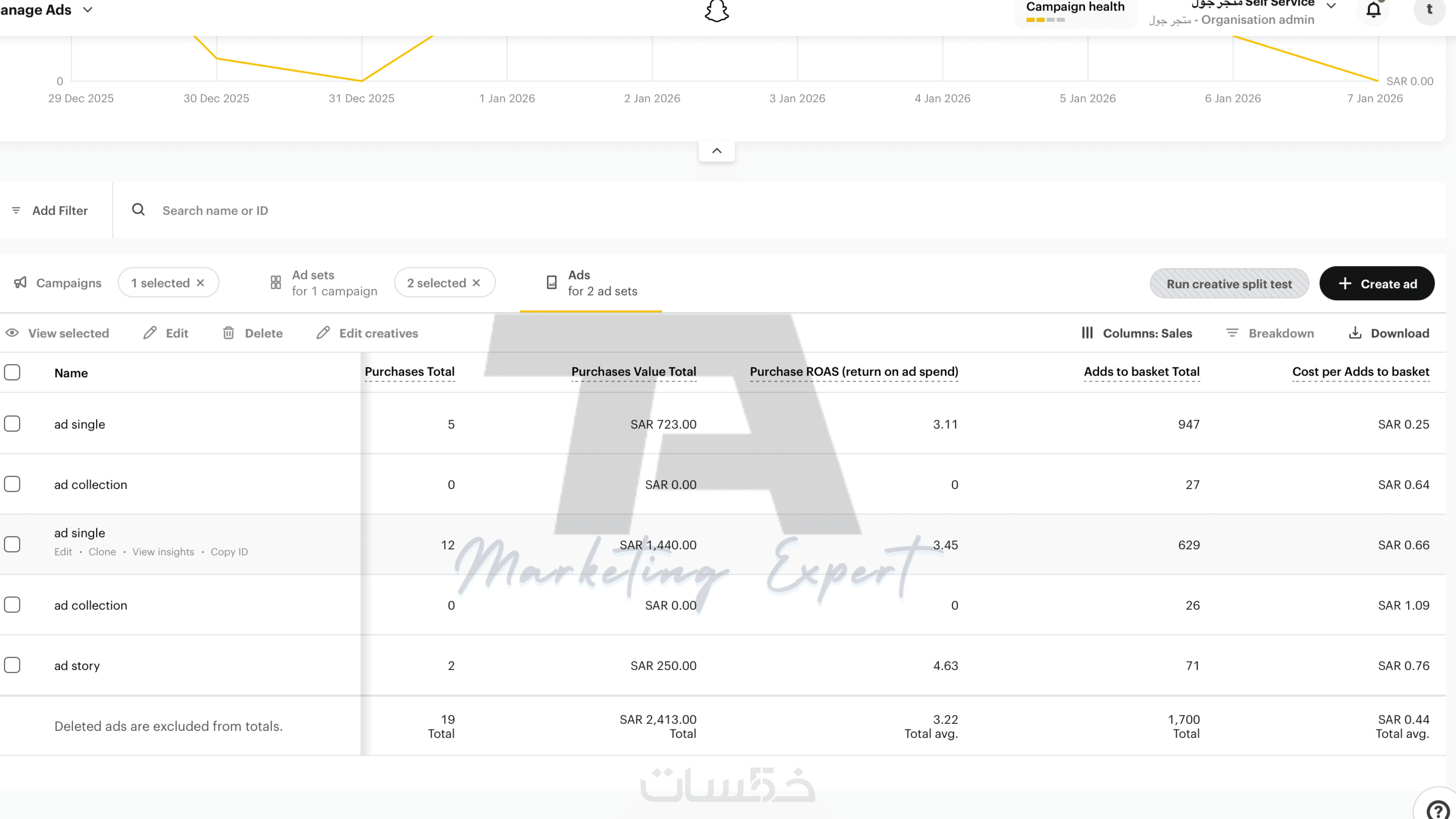Screen dimensions: 1456x819
Task: Click the Edit pencil icon
Action: [x=150, y=333]
